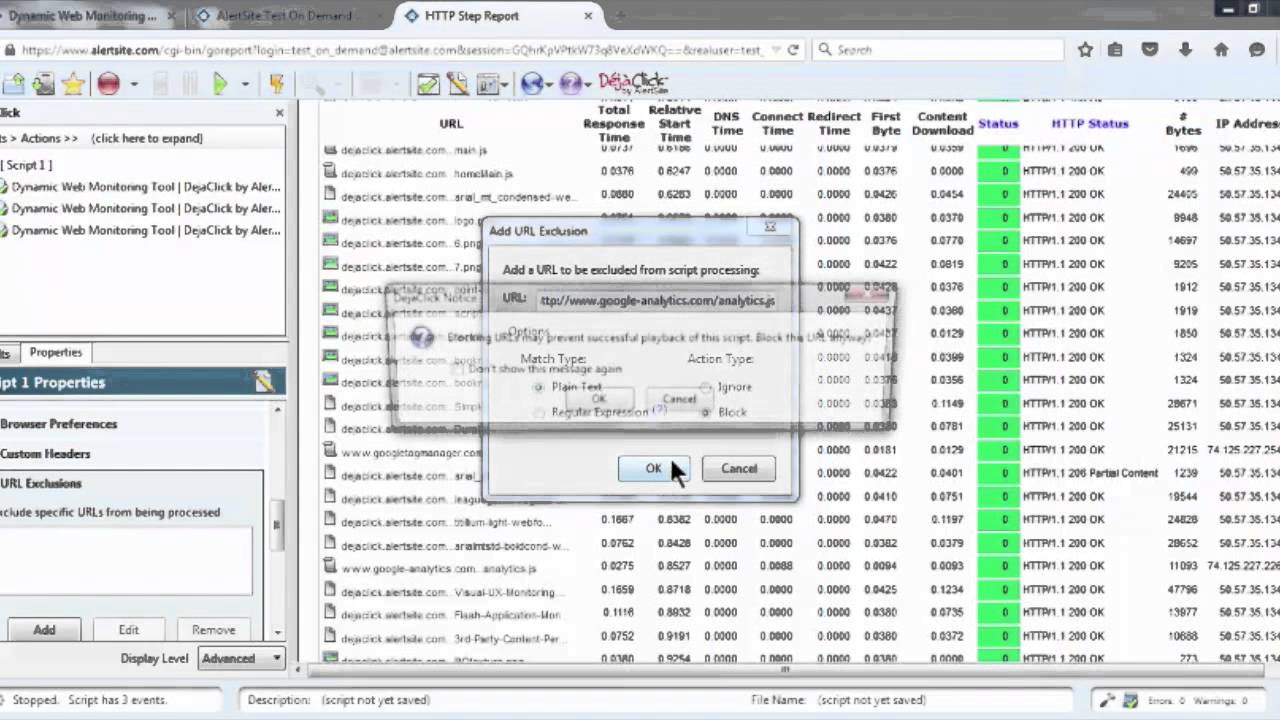
Task: Click the HTTP Status column header link
Action: tap(1089, 124)
